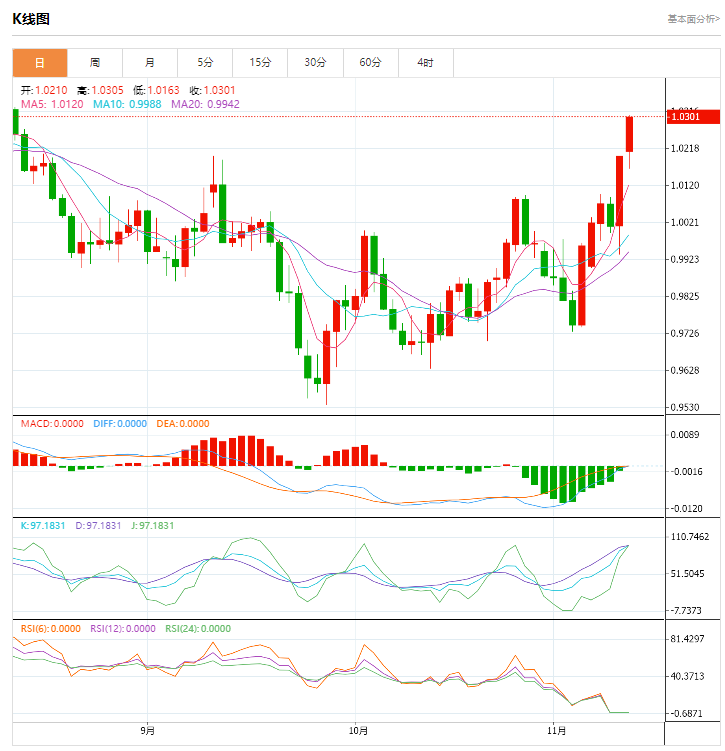Click the 0.9530 price axis label
The image size is (725, 751).
pyautogui.click(x=685, y=407)
